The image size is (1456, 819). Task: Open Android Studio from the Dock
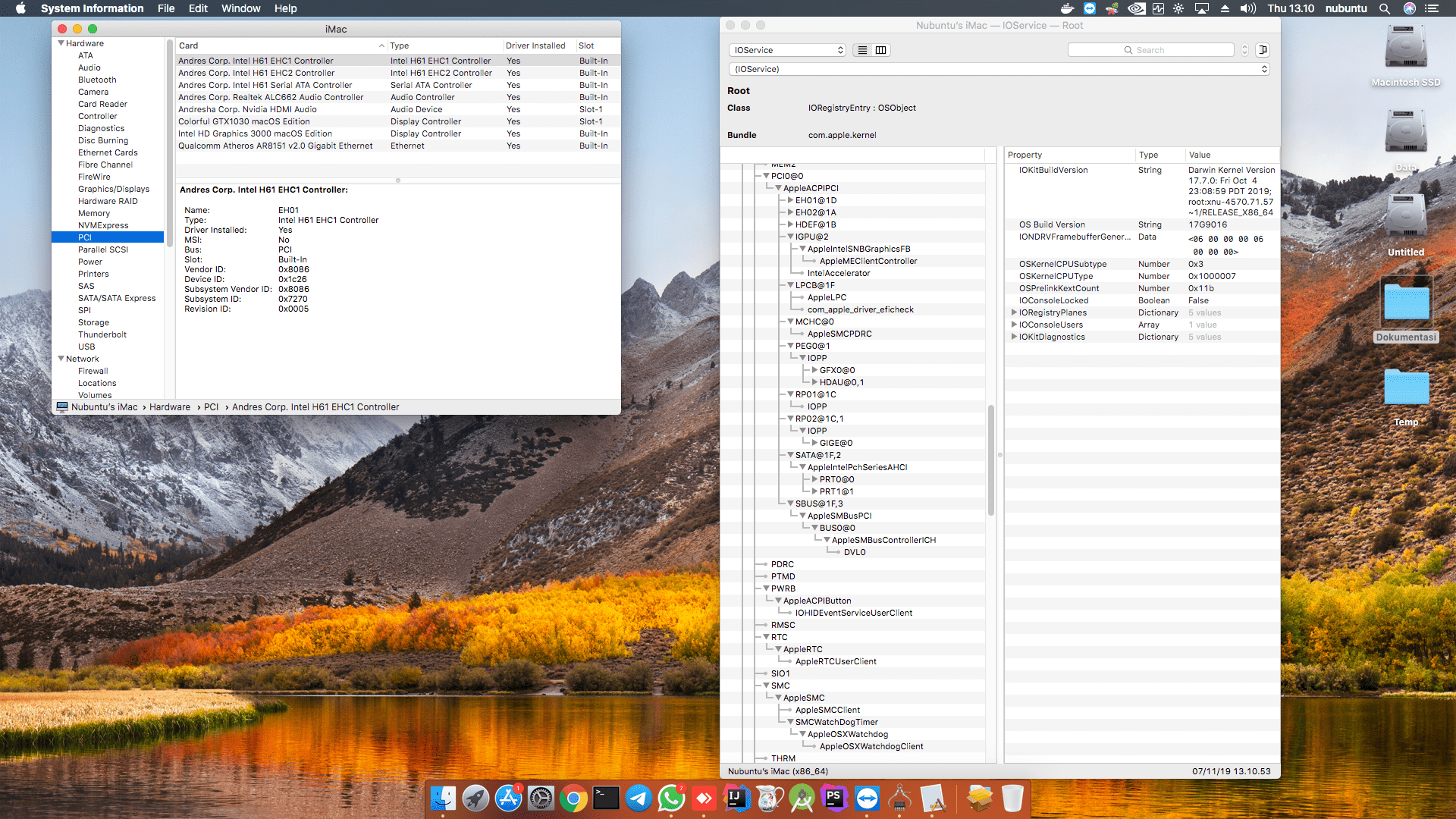[802, 798]
